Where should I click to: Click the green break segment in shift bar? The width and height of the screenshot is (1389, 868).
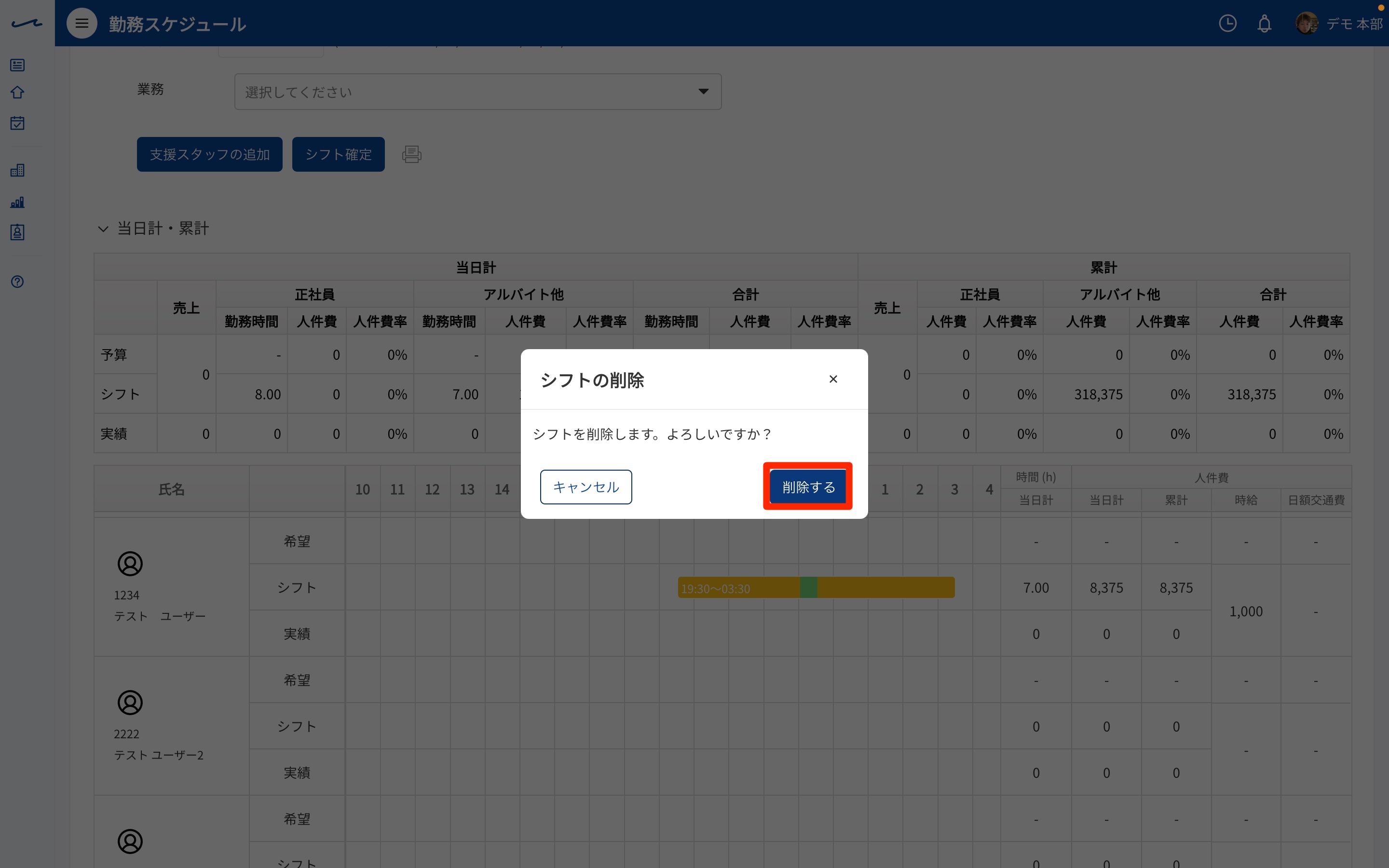[808, 588]
